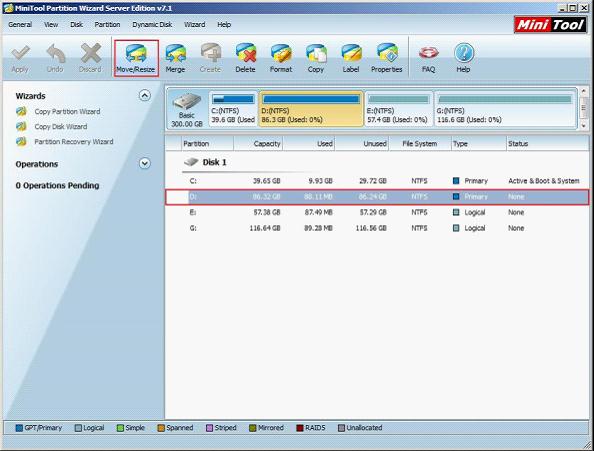
Task: Click the Label partition icon
Action: coord(351,54)
